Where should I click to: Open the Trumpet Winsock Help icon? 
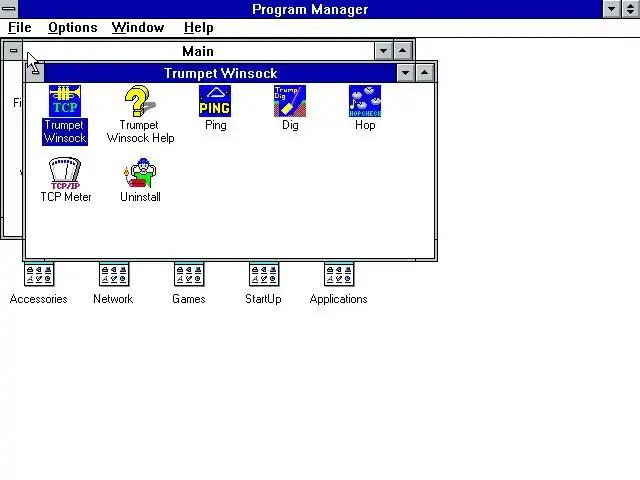[140, 101]
